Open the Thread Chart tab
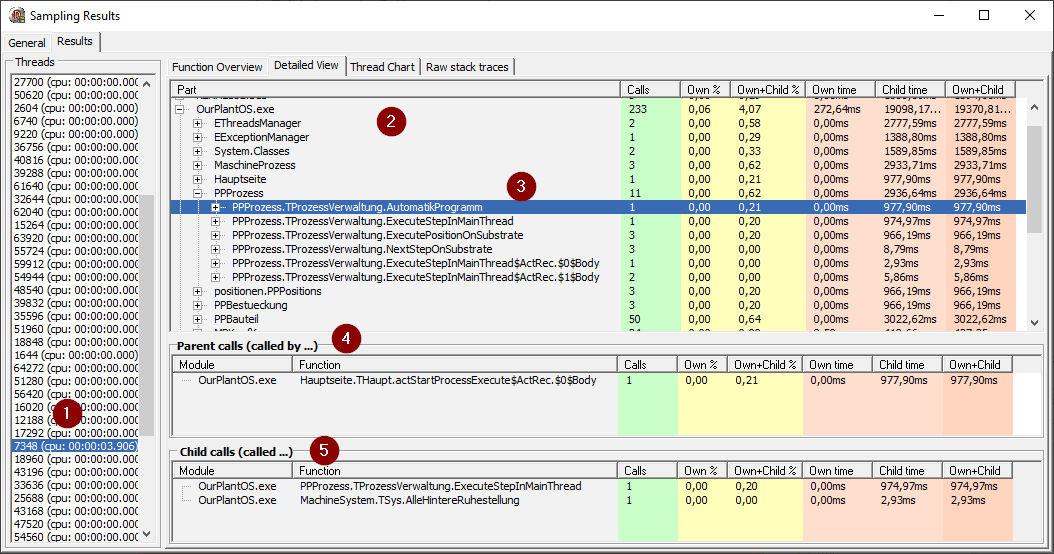Screen dimensions: 1054x554 click(382, 67)
